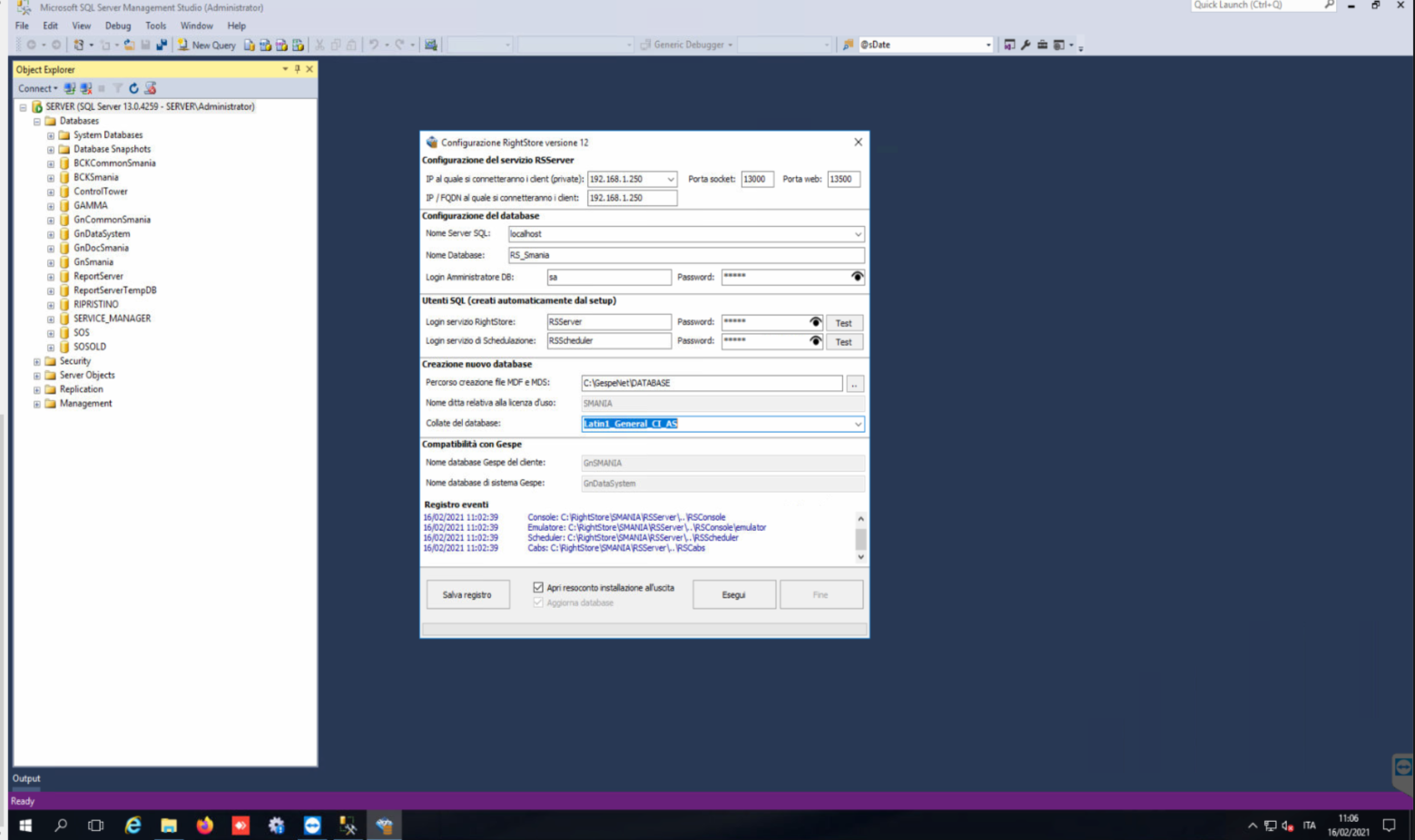Open the 'Nome Server SQL' dropdown

tap(858, 234)
